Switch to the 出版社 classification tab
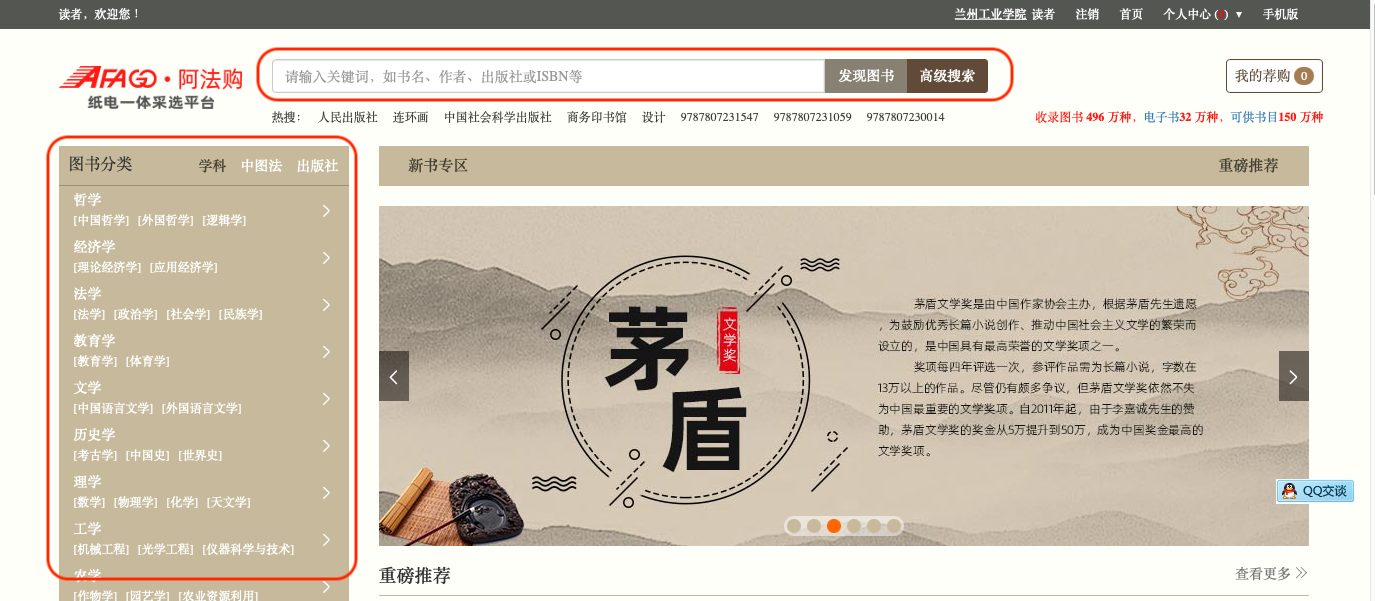The width and height of the screenshot is (1375, 601). click(x=317, y=166)
